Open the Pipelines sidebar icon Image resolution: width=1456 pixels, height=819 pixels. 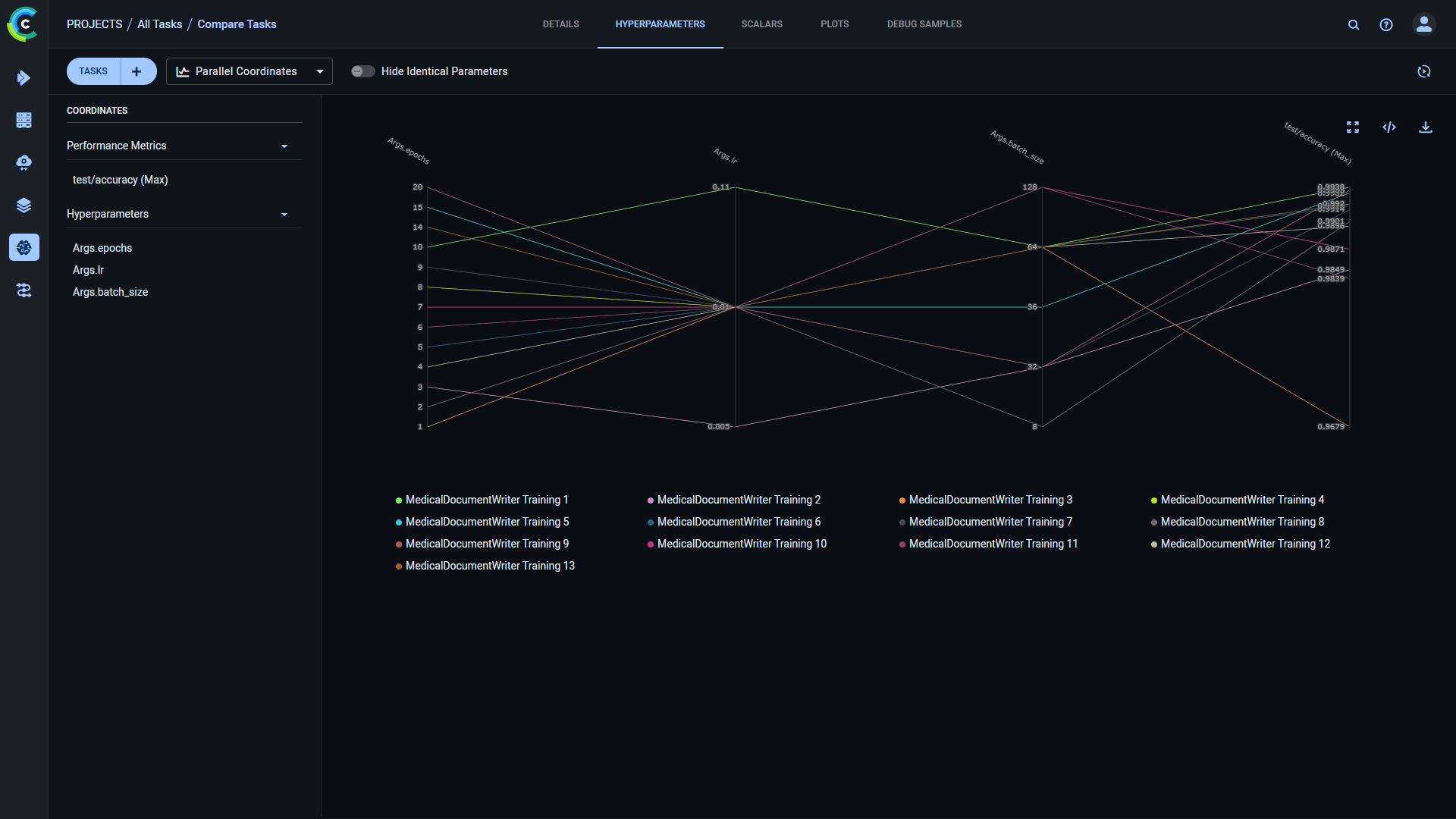click(24, 290)
